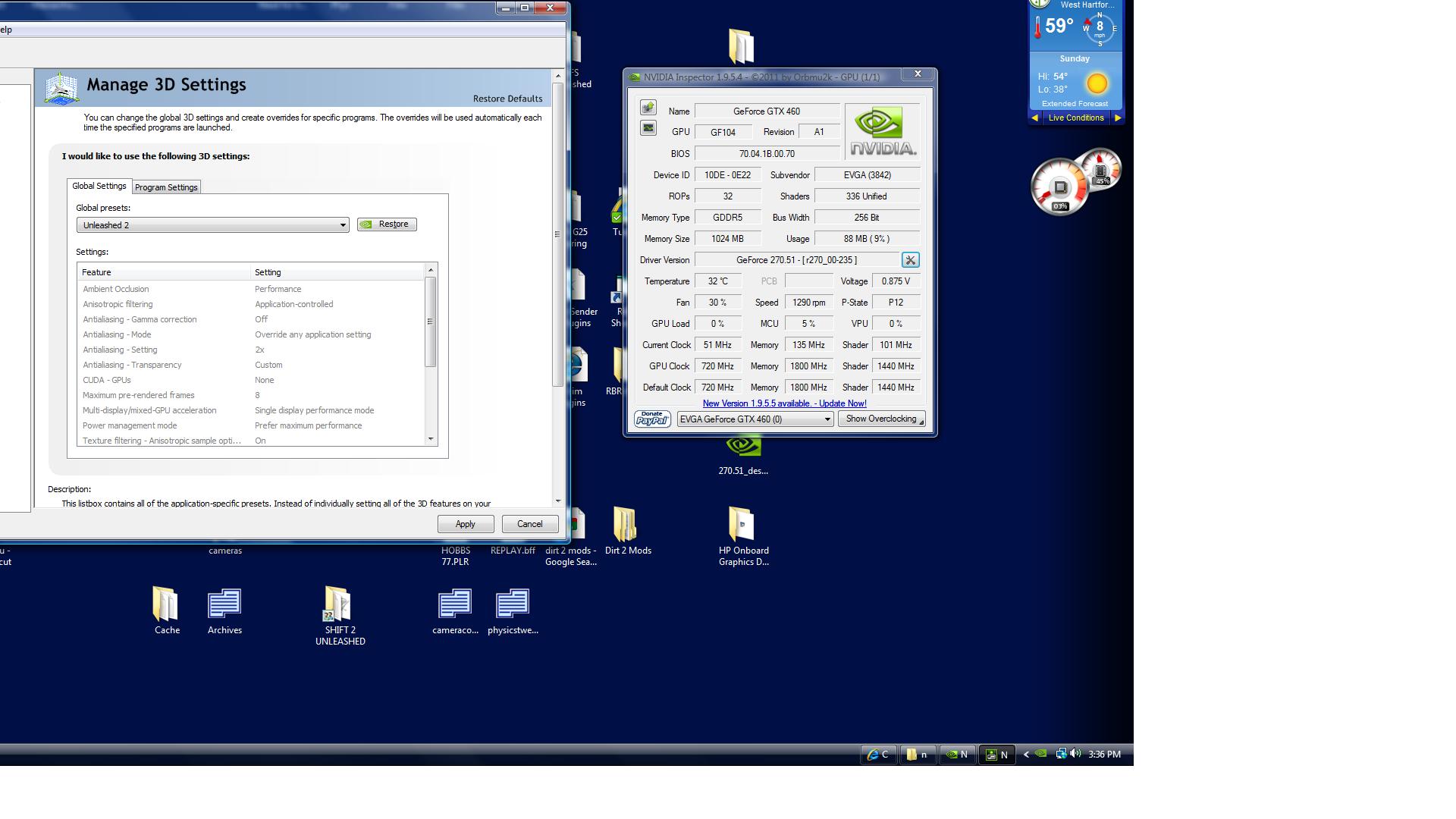This screenshot has height=819, width=1456.
Task: Click the Feature column header
Action: 164,272
